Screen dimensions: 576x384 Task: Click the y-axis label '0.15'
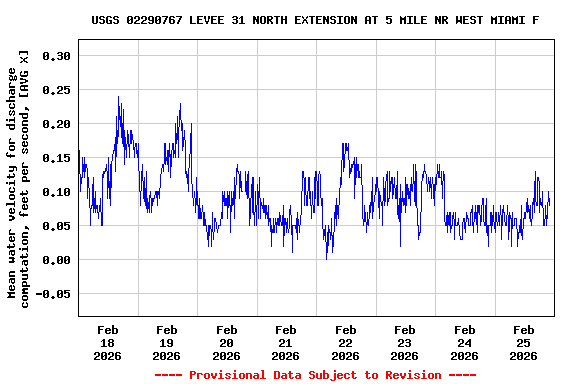coord(56,158)
